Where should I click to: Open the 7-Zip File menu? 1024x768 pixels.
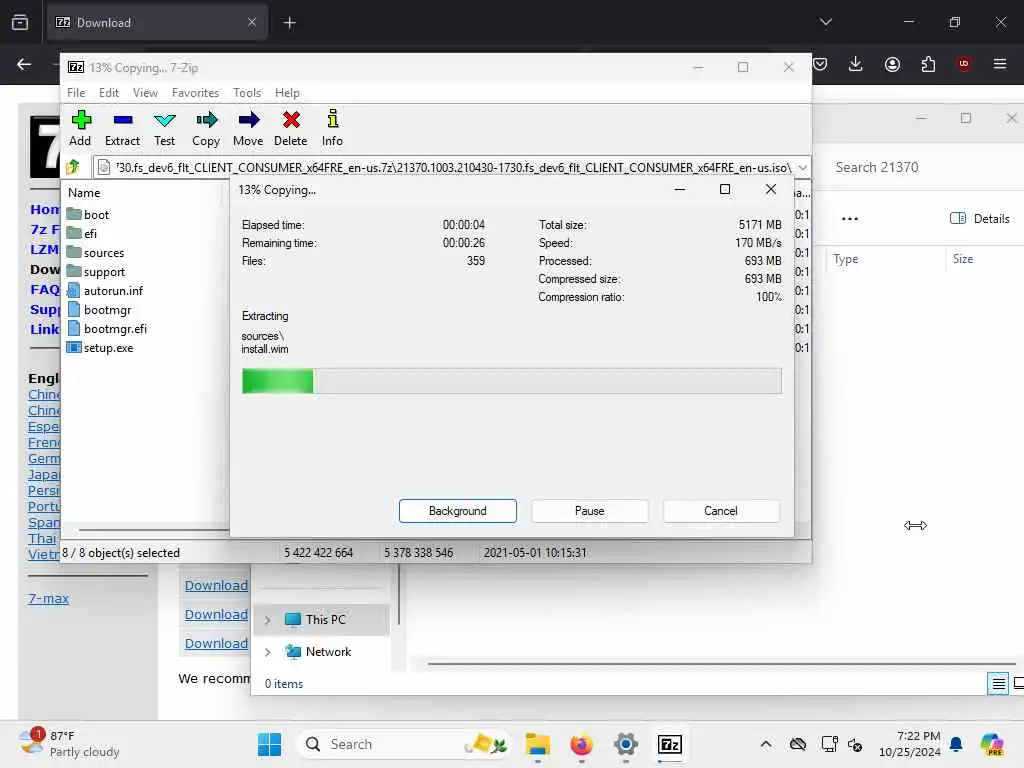coord(76,93)
